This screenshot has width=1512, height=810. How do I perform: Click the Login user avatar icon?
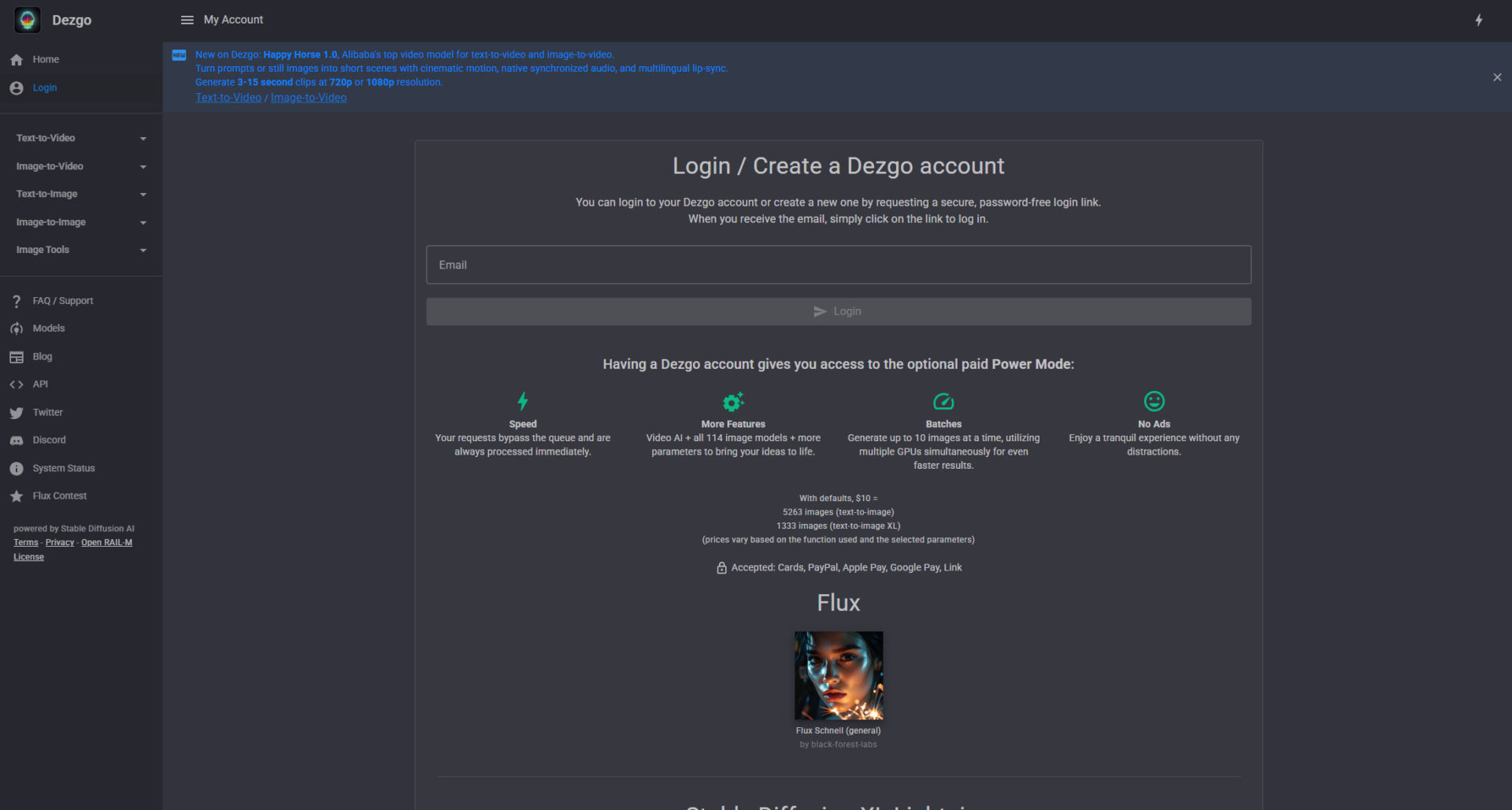coord(17,88)
